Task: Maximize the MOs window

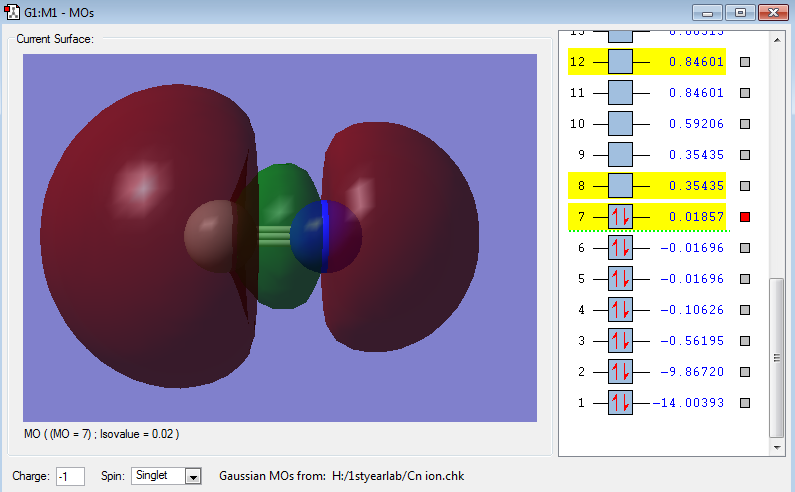Action: pos(740,13)
